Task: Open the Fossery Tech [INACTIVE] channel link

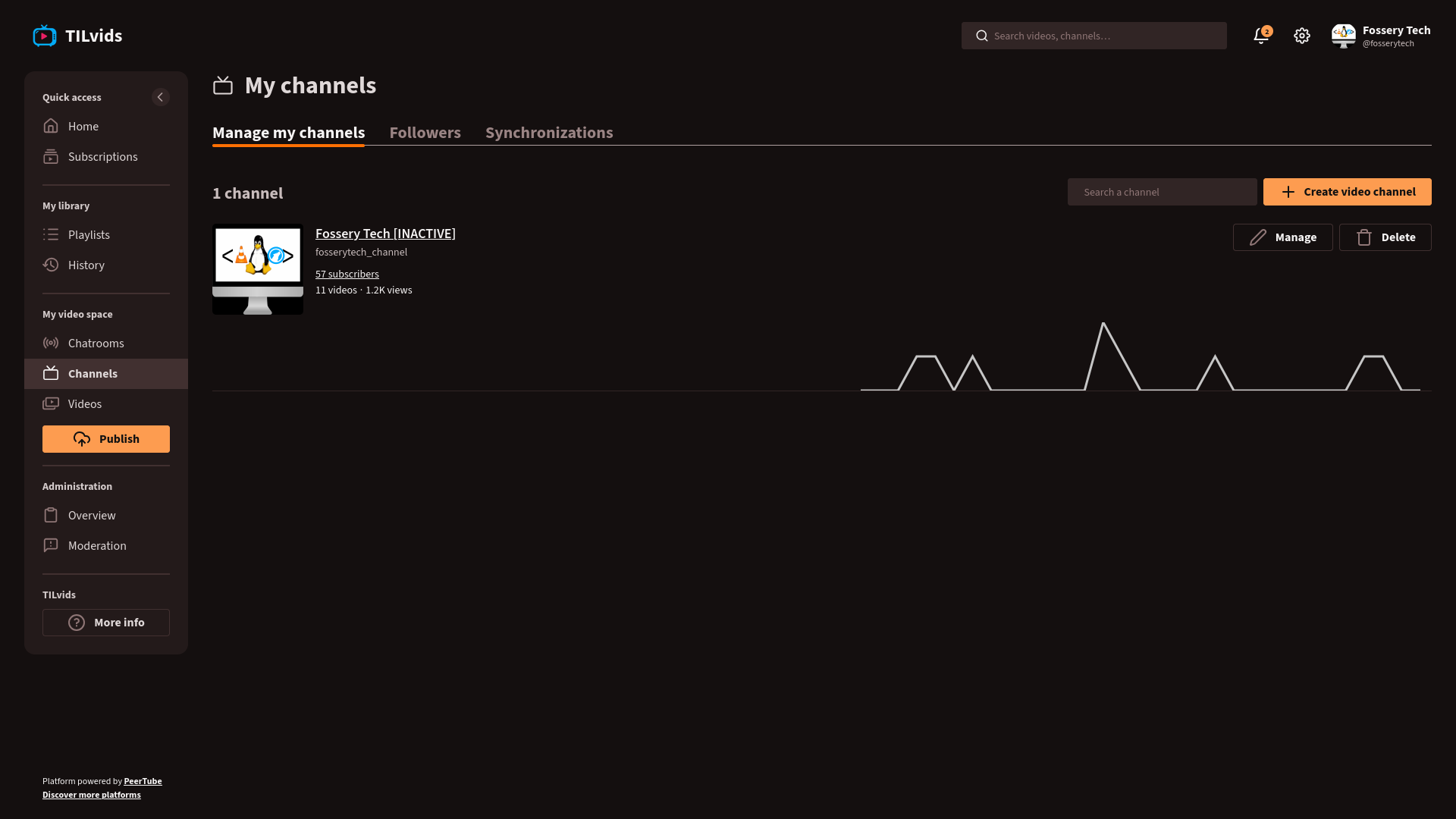Action: click(x=385, y=234)
